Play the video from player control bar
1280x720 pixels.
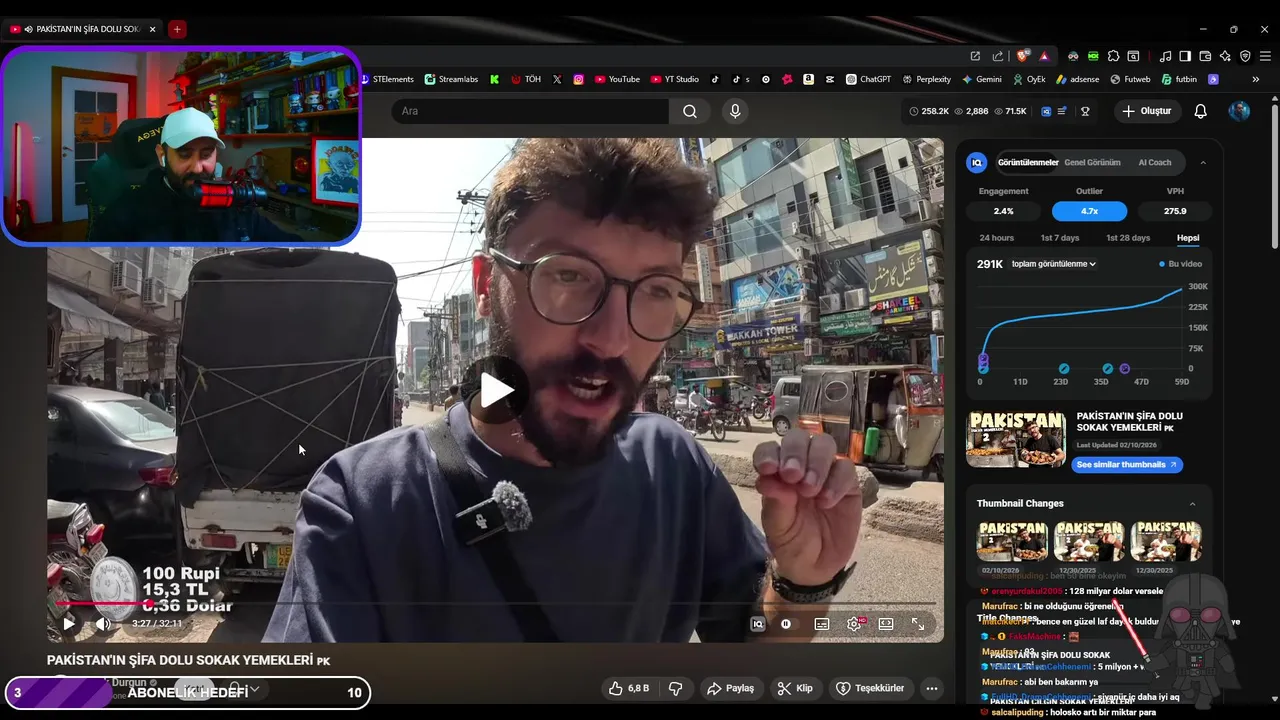tap(69, 624)
